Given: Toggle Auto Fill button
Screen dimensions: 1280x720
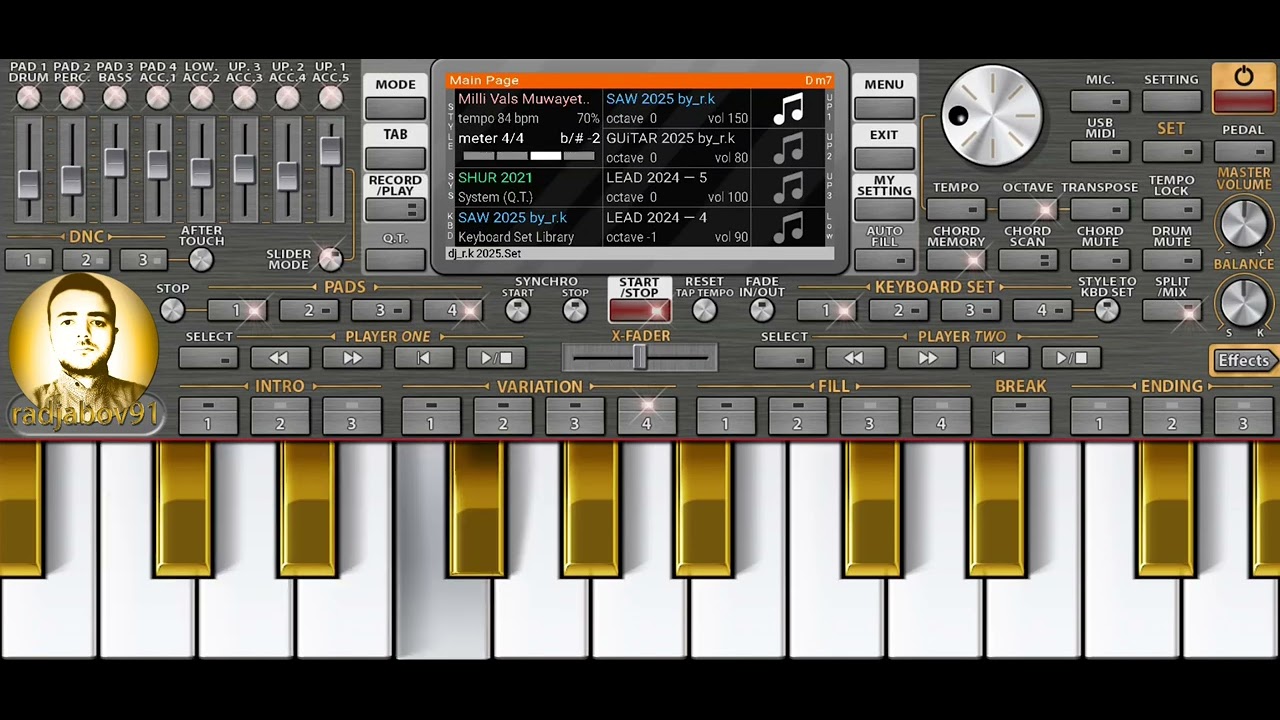Looking at the screenshot, I should (884, 260).
